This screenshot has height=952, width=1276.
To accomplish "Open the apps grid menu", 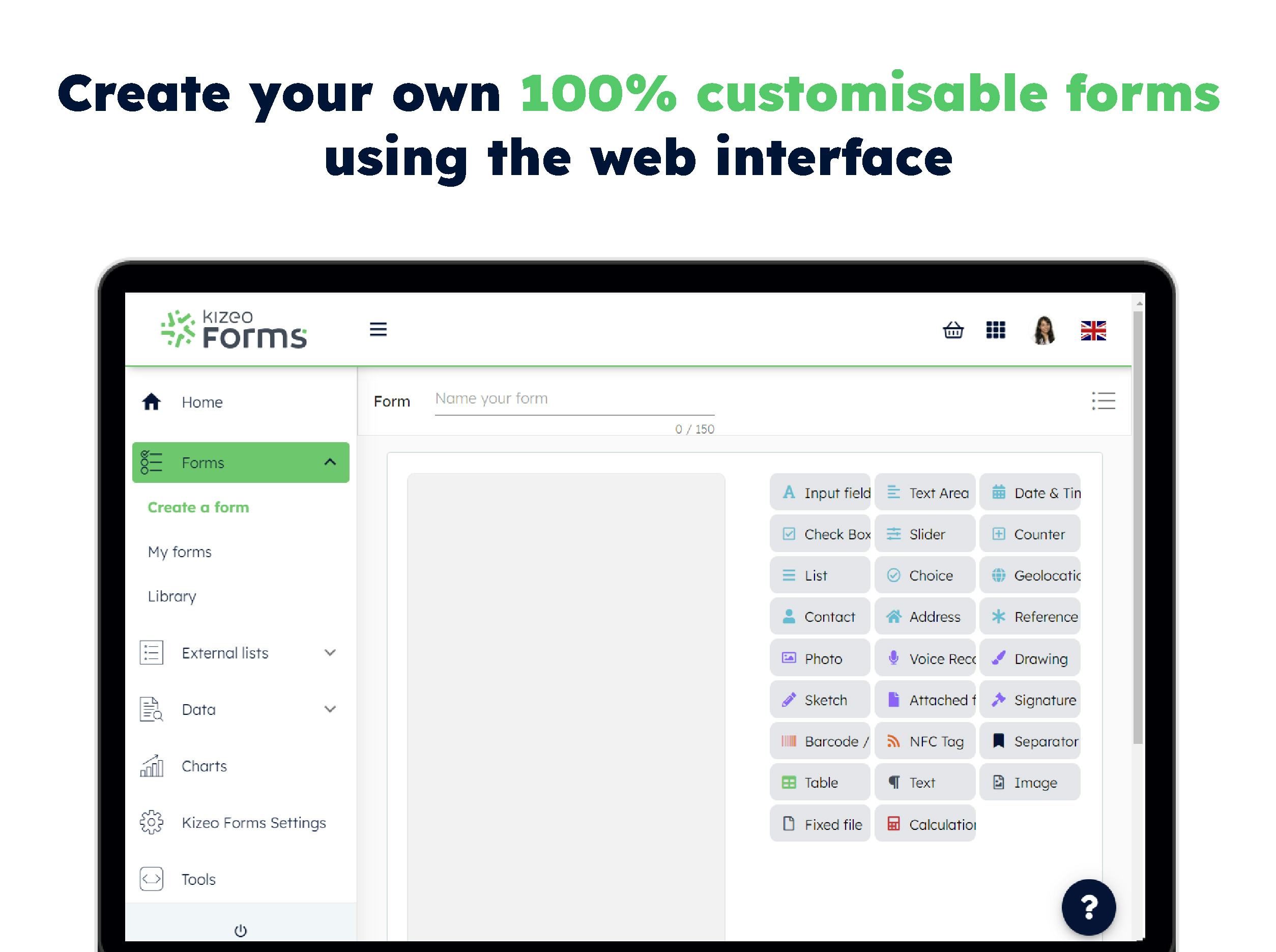I will 996,330.
